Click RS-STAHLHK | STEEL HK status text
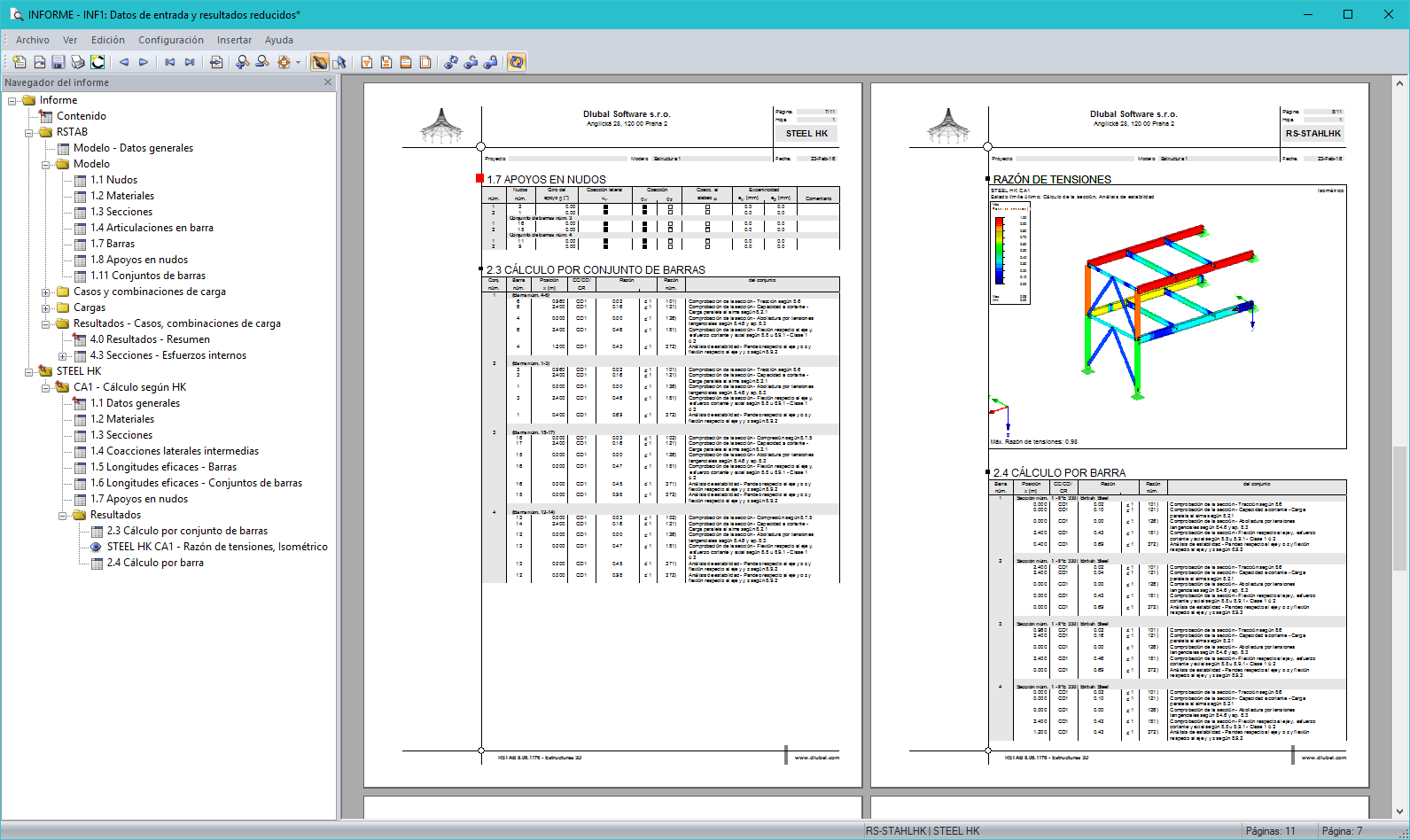1410x840 pixels. tap(923, 831)
